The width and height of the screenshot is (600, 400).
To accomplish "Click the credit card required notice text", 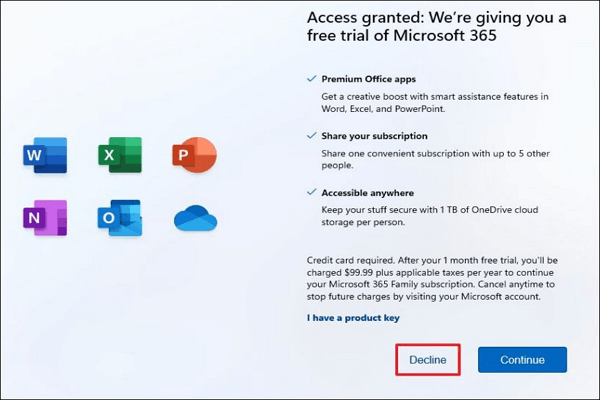I will [432, 278].
